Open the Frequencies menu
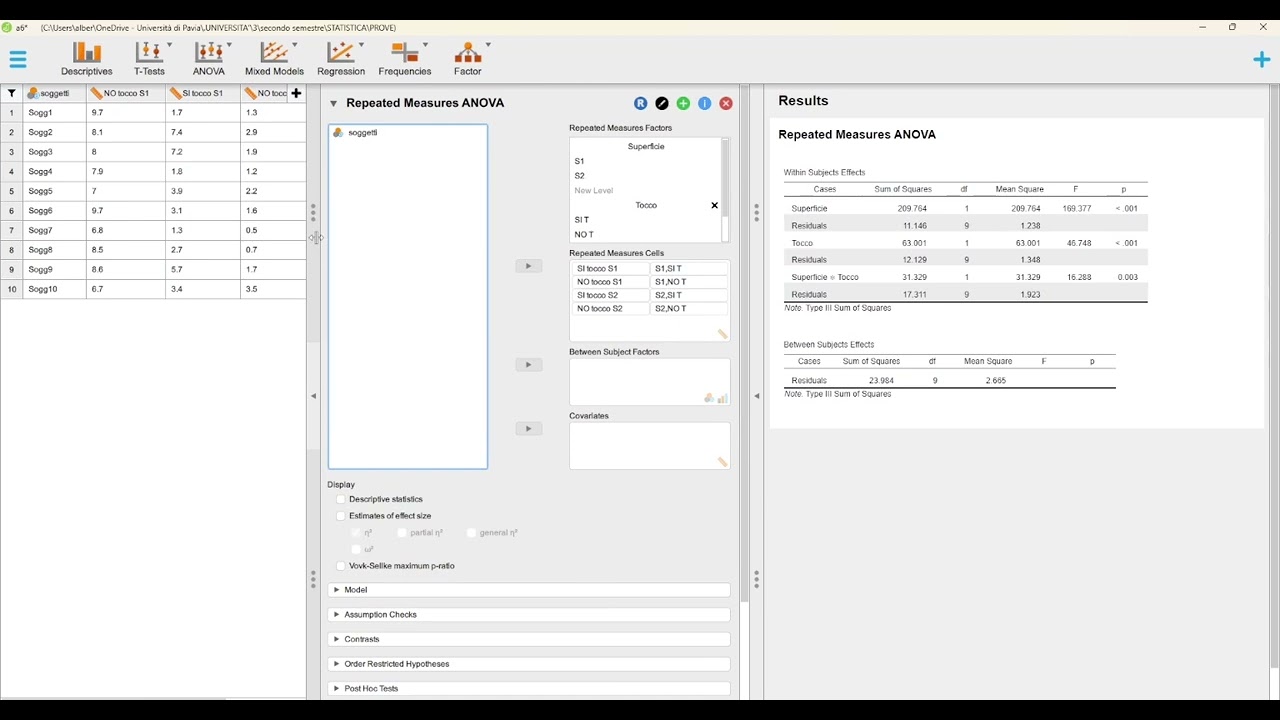 [405, 59]
